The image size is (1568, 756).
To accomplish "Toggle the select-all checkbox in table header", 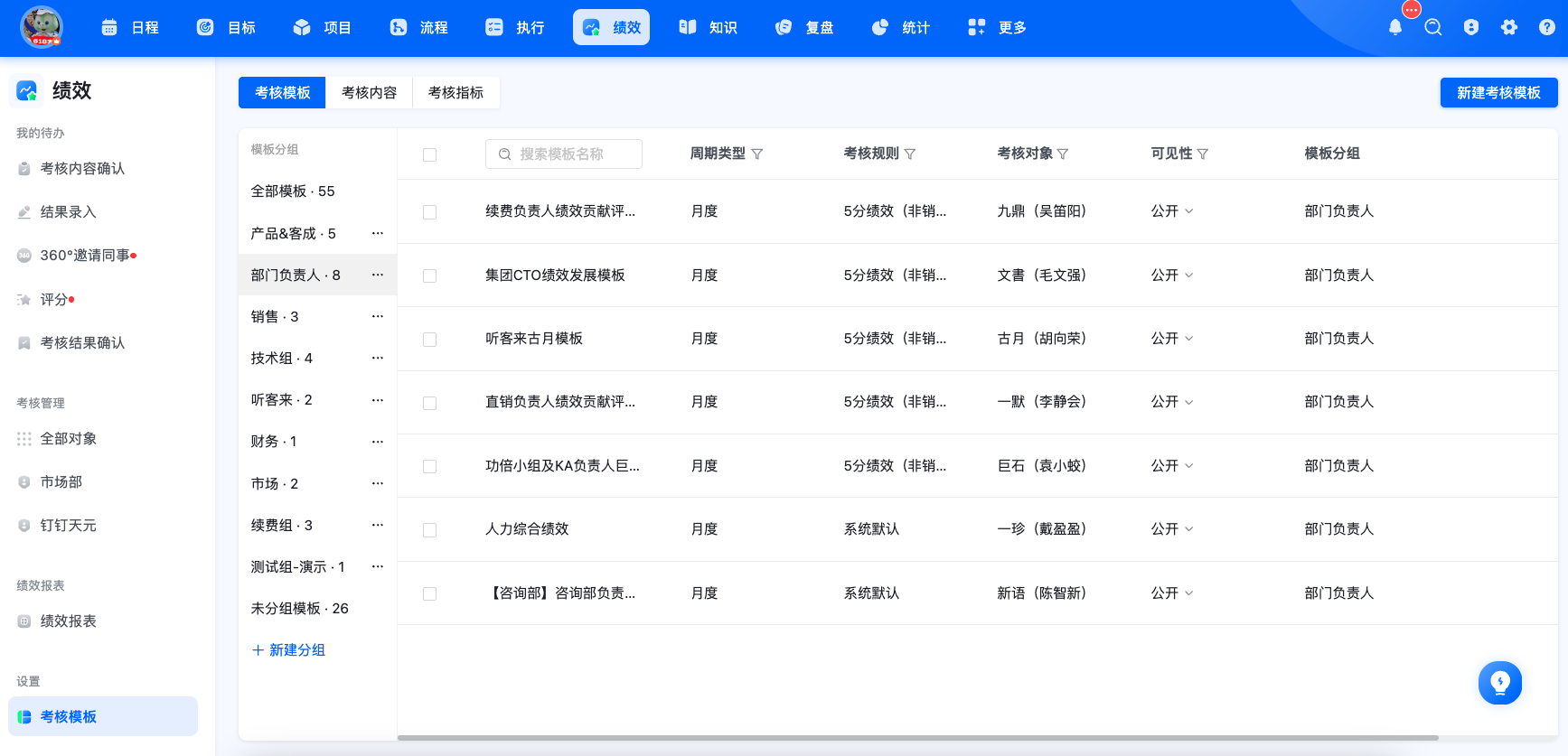I will click(x=430, y=155).
